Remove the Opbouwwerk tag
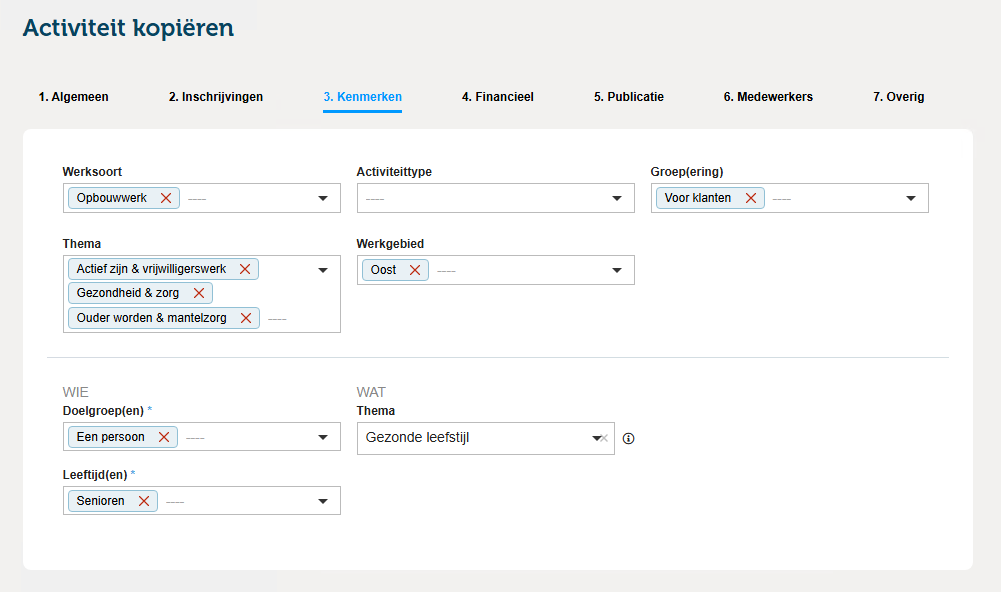 pyautogui.click(x=166, y=198)
